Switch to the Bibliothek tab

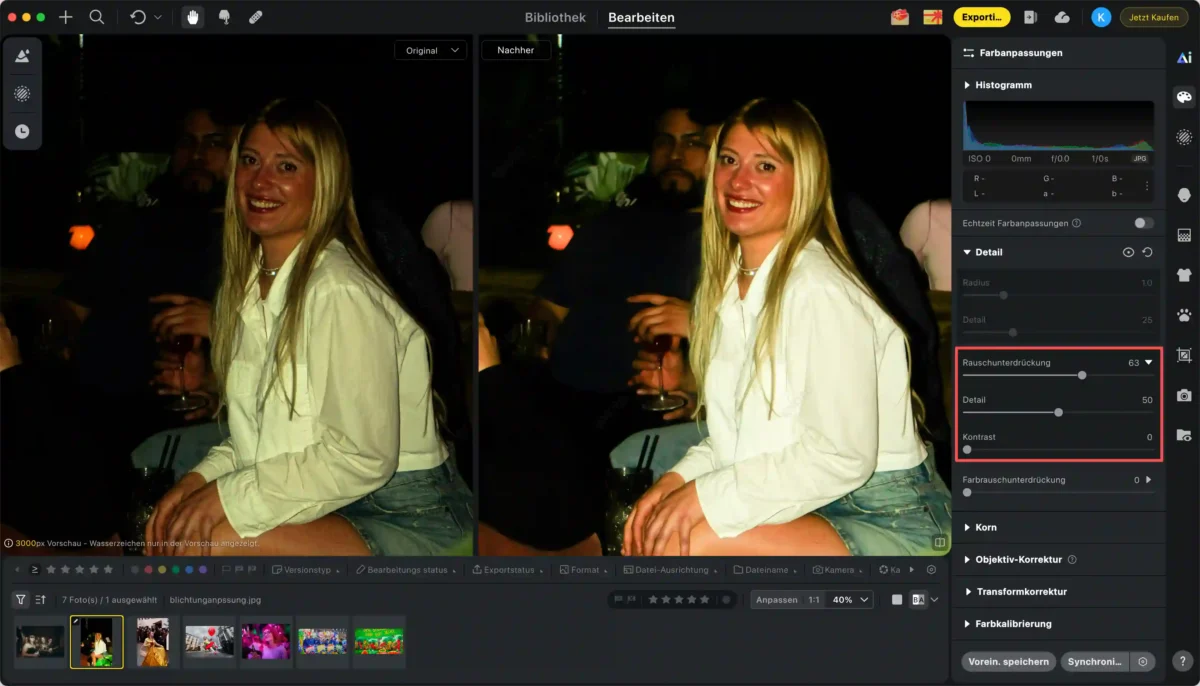[555, 17]
